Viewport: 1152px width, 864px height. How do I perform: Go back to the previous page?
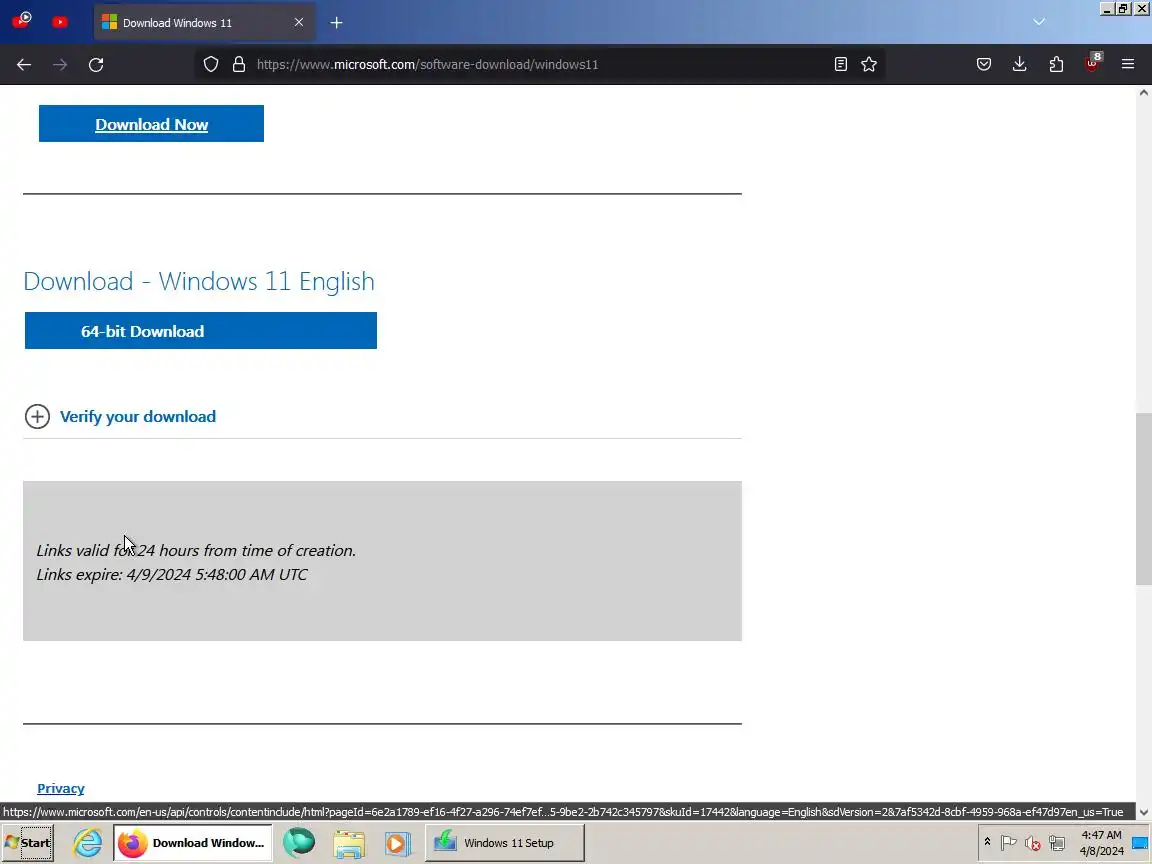(24, 65)
